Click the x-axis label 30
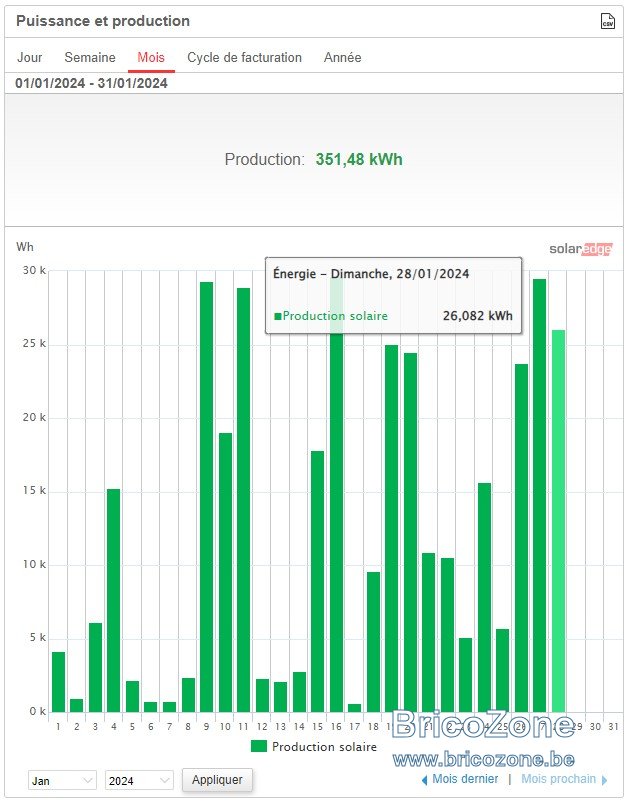 click(595, 726)
